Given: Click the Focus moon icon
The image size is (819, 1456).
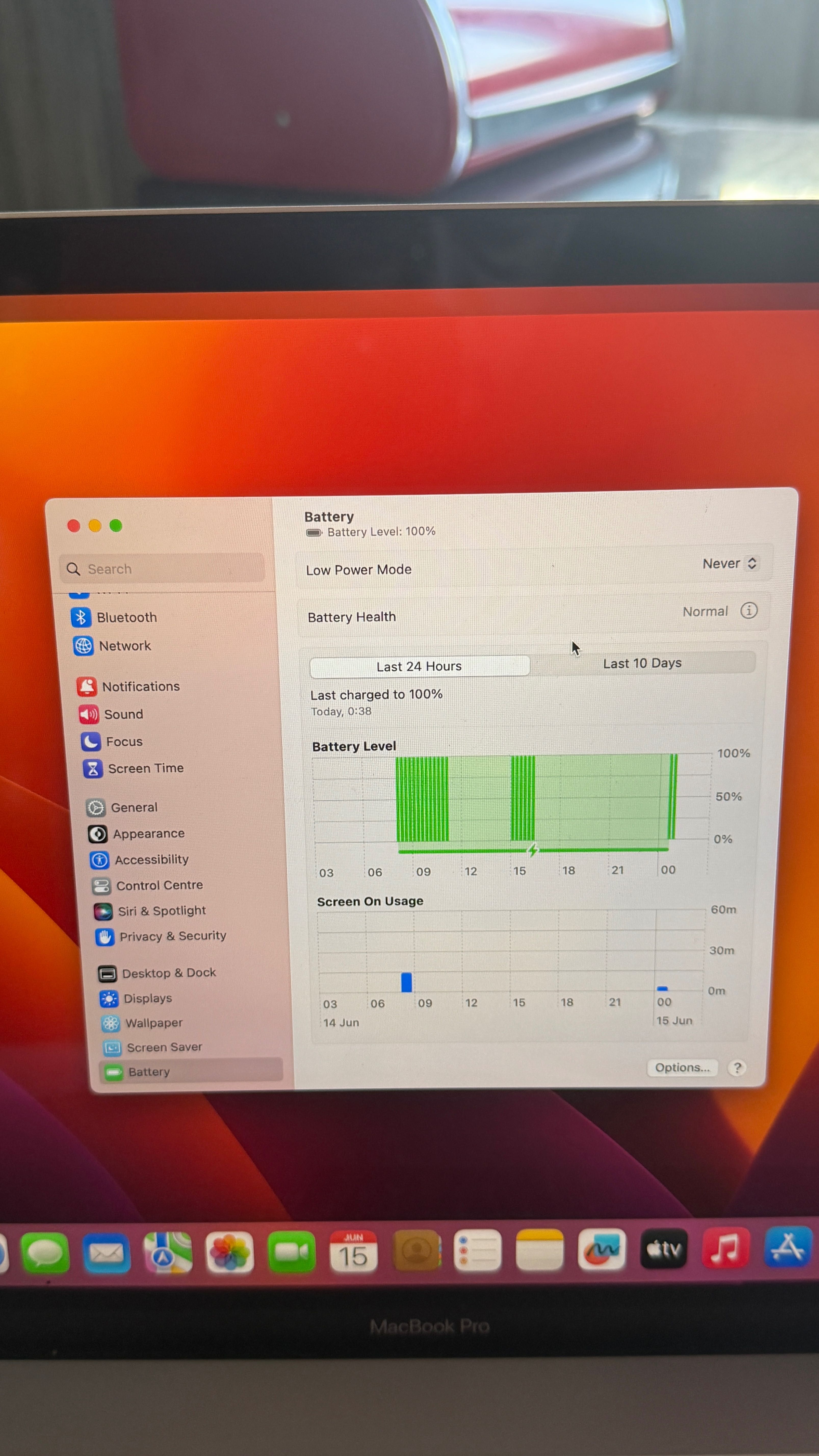Looking at the screenshot, I should tap(91, 742).
